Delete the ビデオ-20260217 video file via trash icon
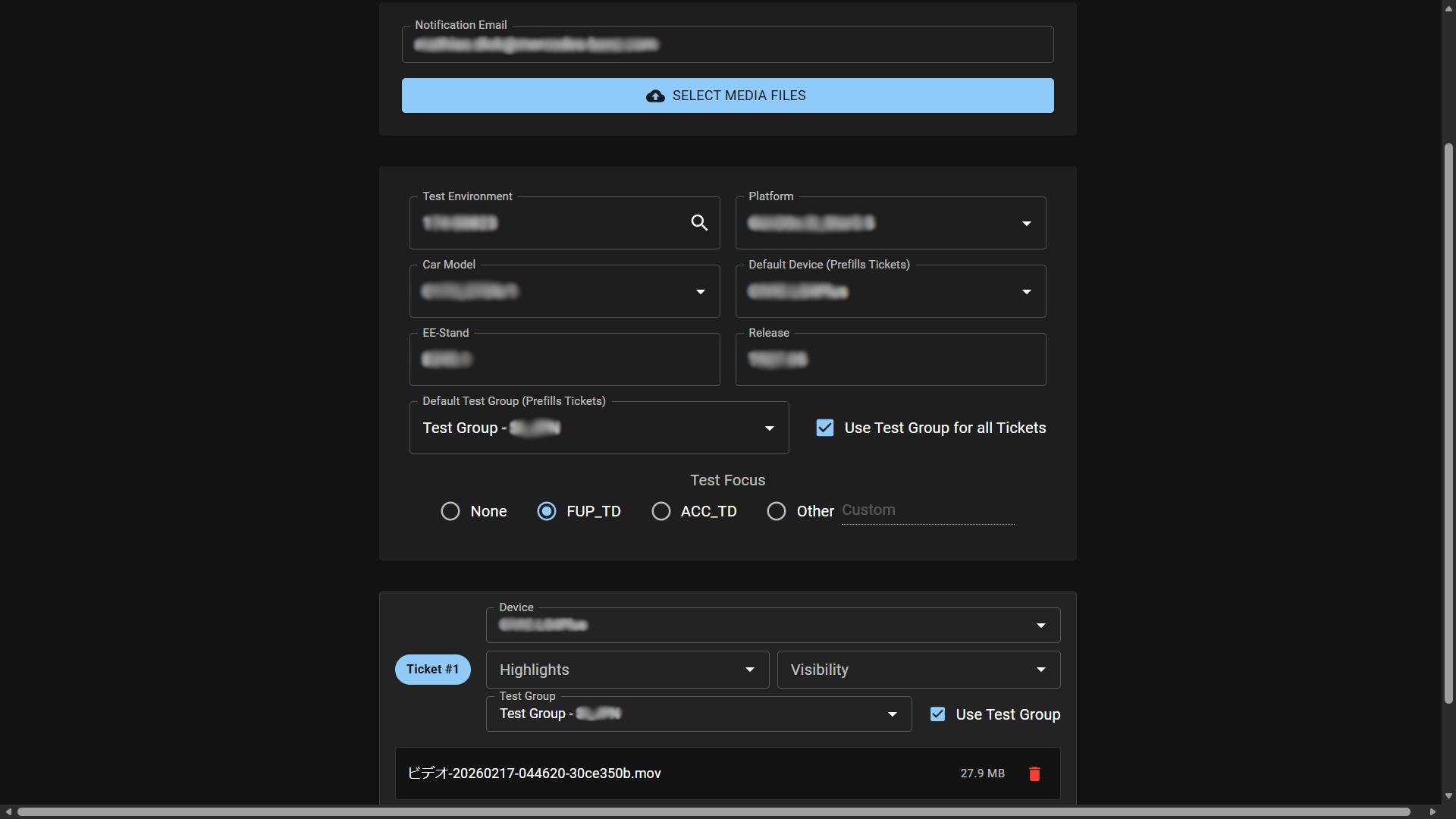Viewport: 1456px width, 819px height. [1034, 773]
